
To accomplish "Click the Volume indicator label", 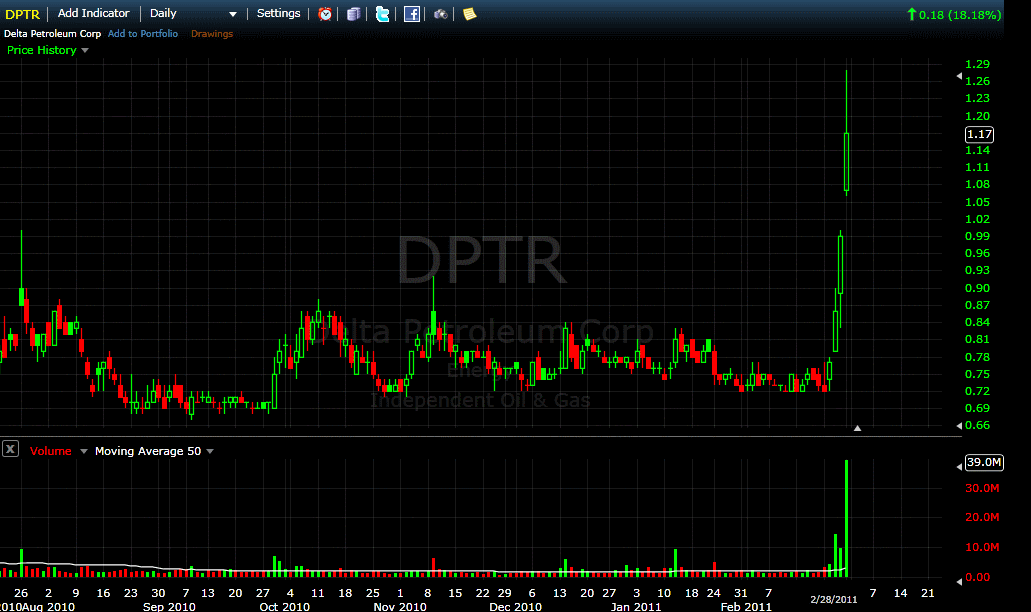I will (x=51, y=451).
